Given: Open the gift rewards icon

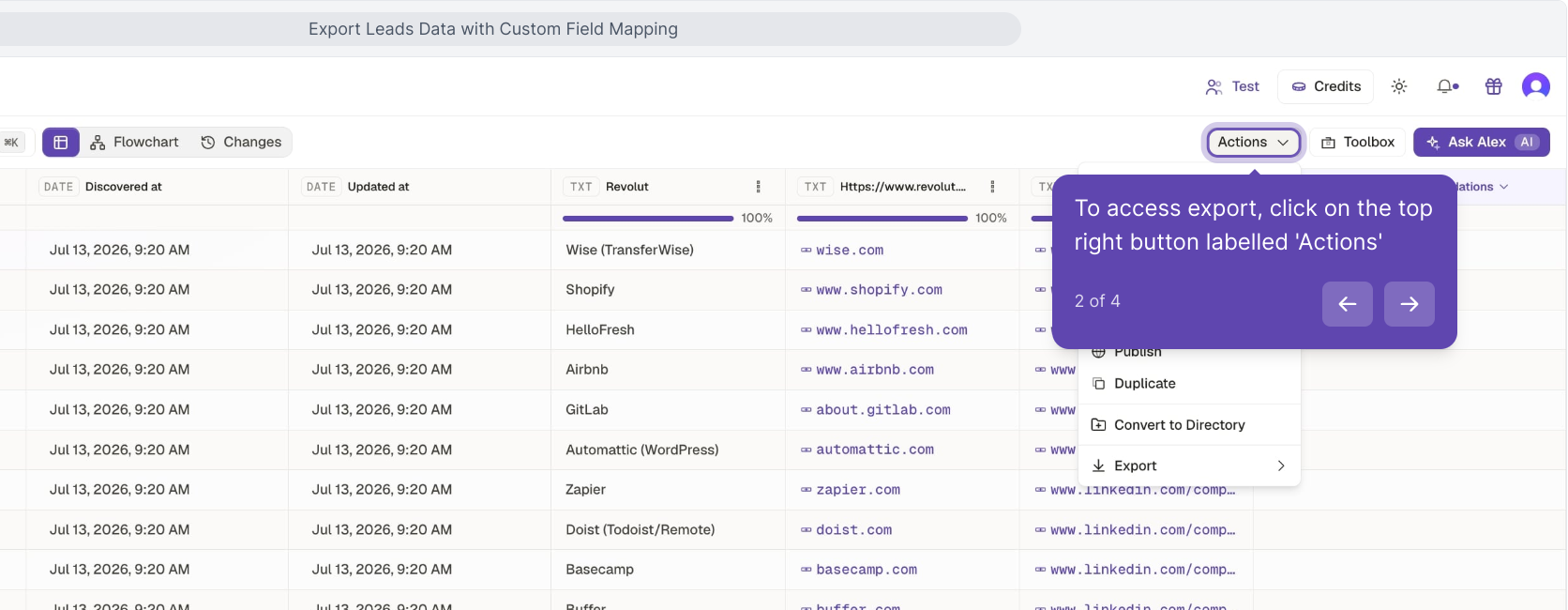Looking at the screenshot, I should pos(1494,86).
